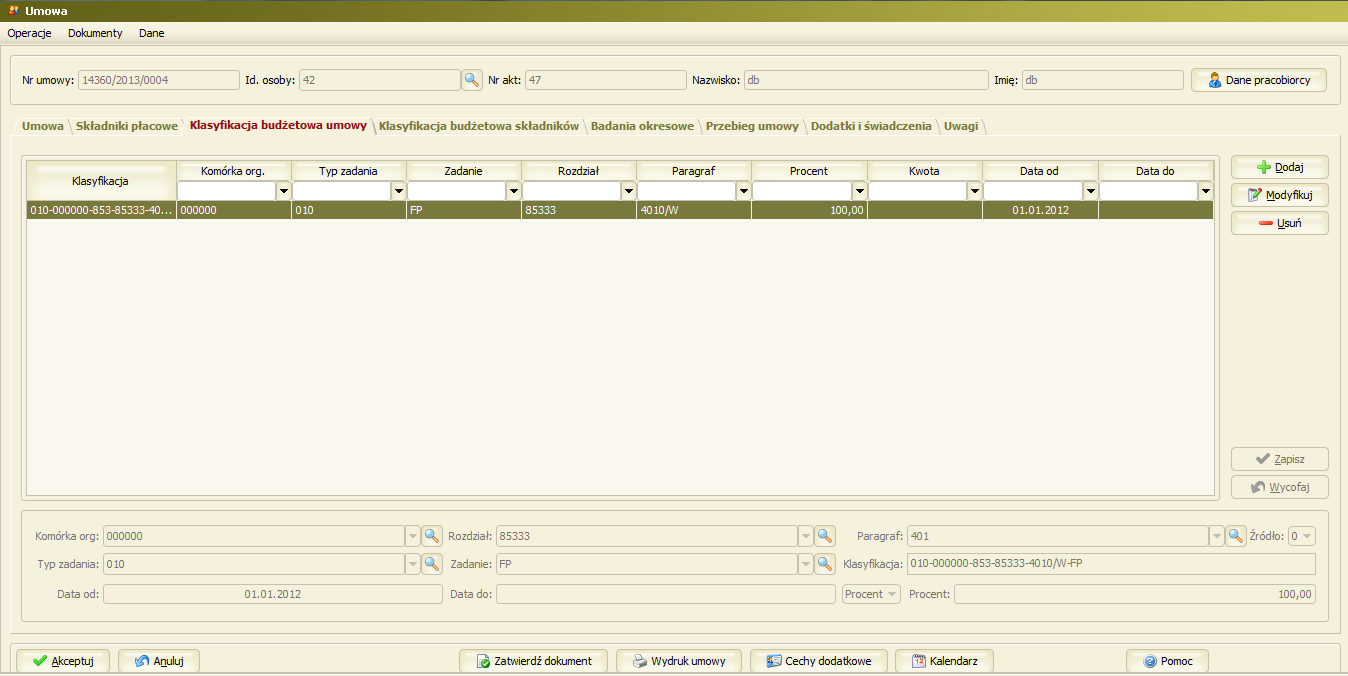Cancel using the Anuluj button
Screen dimensions: 1348x676
click(x=159, y=661)
